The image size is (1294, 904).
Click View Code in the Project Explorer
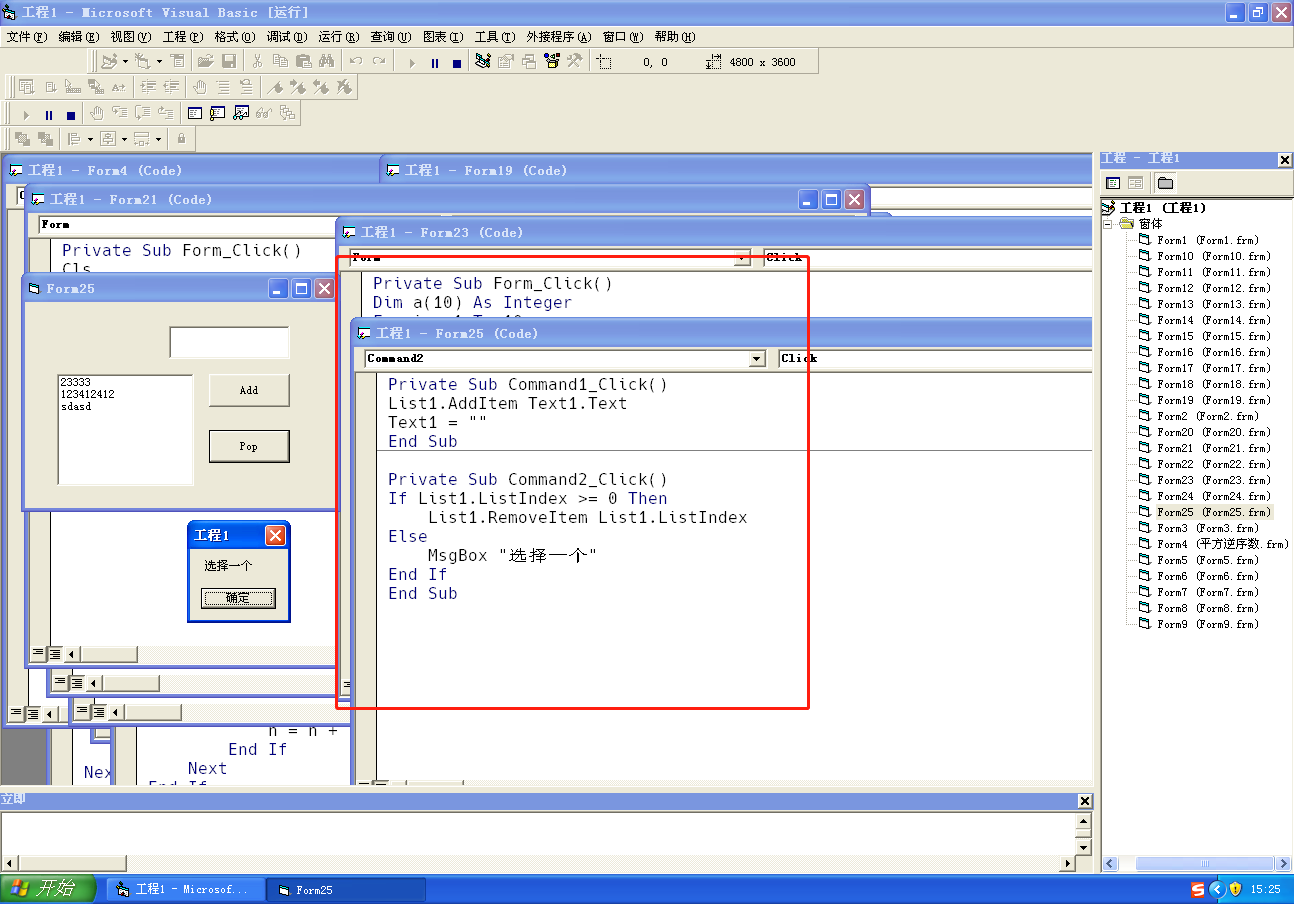click(1113, 183)
